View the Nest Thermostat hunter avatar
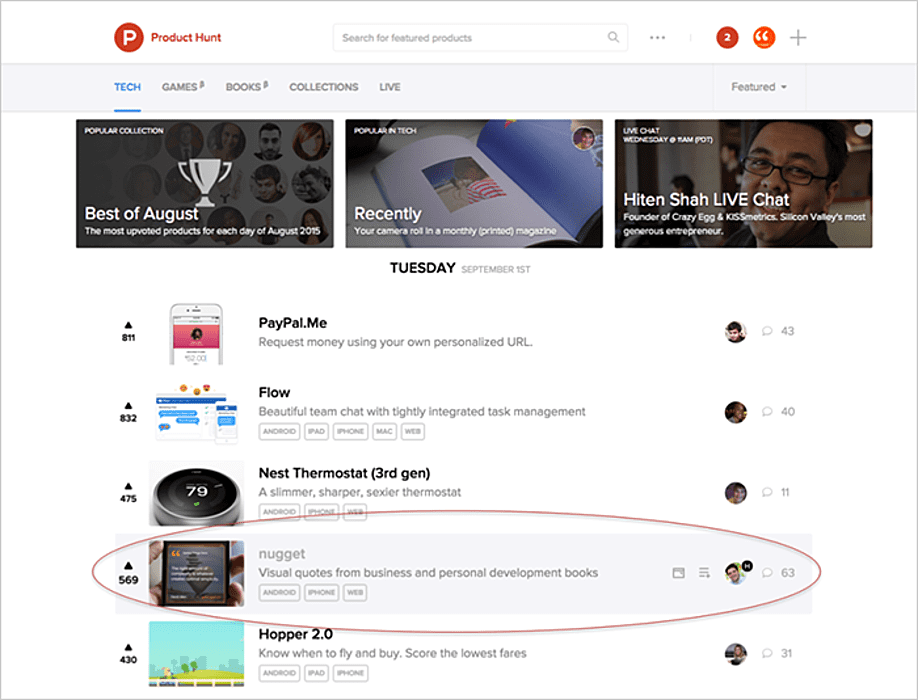918x700 pixels. (x=735, y=493)
